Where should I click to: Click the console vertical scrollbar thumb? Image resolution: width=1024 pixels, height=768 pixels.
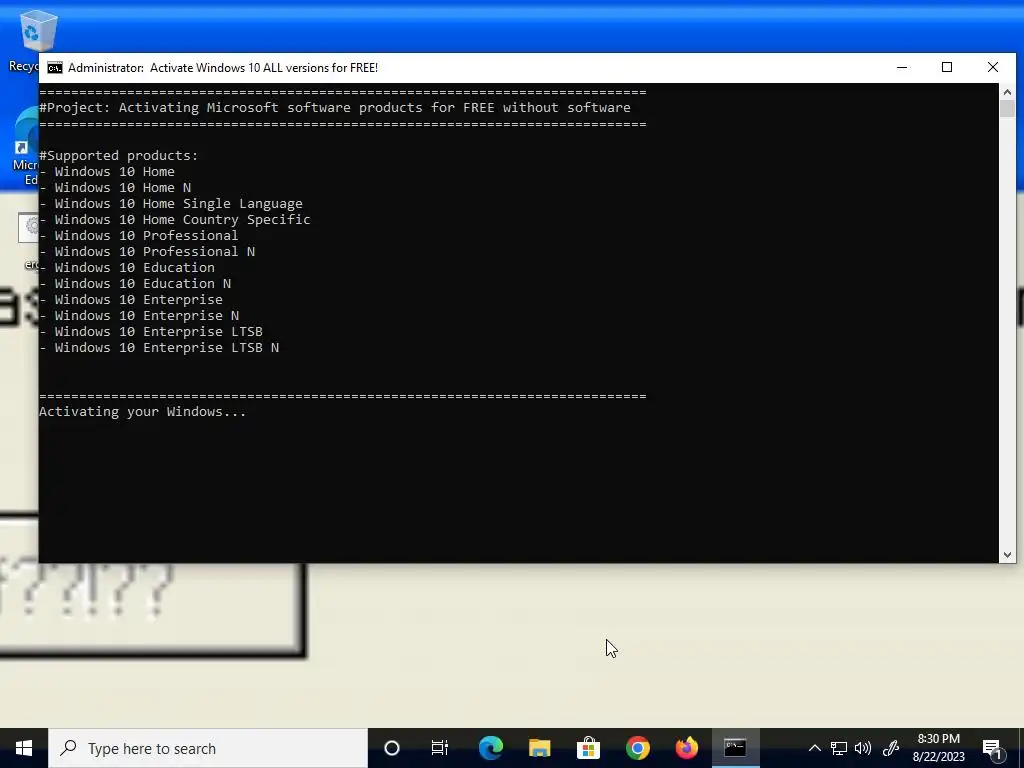pyautogui.click(x=1007, y=108)
